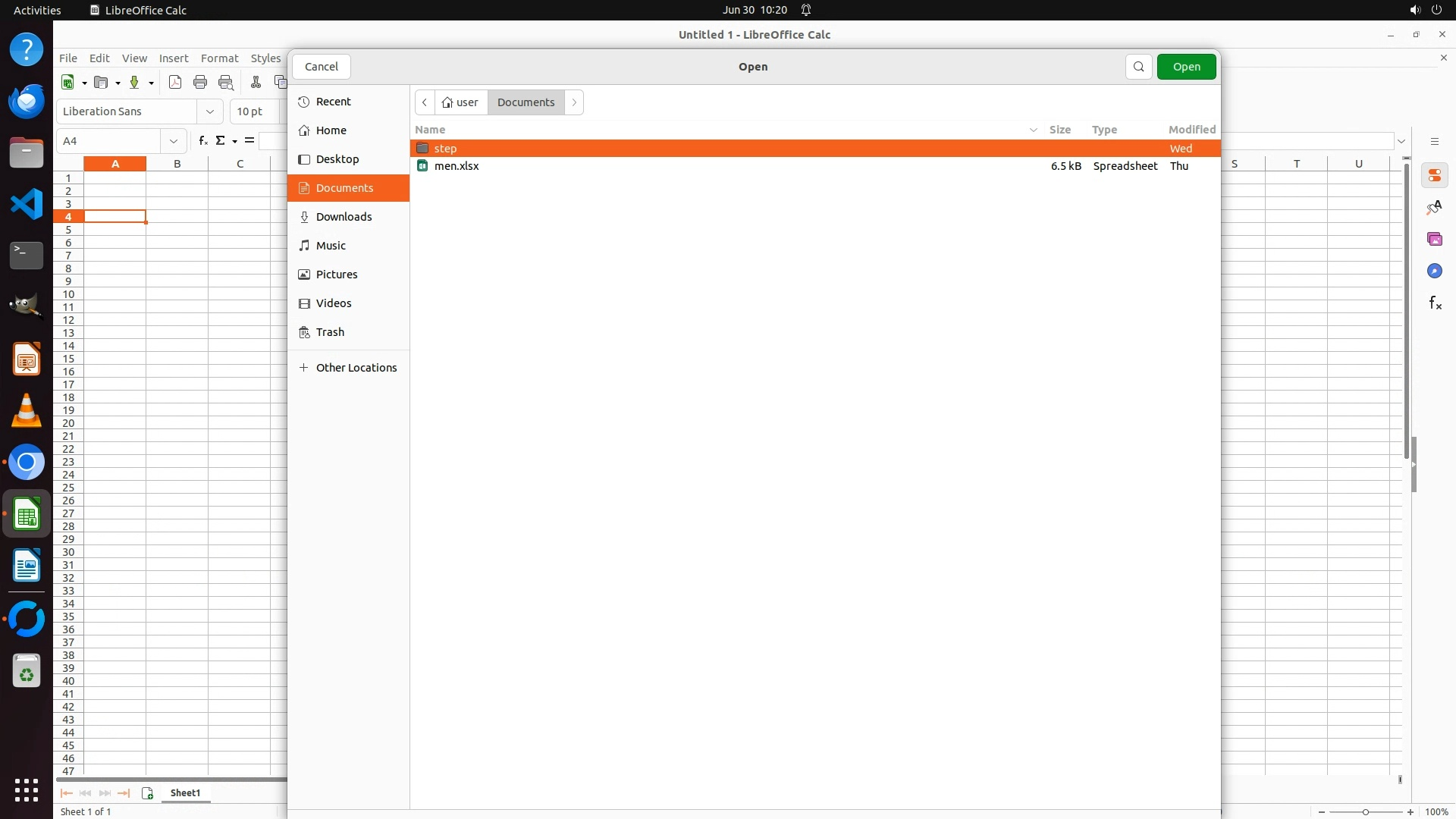Sort files by the Name column header
Viewport: 1456px width, 819px height.
pyautogui.click(x=430, y=130)
